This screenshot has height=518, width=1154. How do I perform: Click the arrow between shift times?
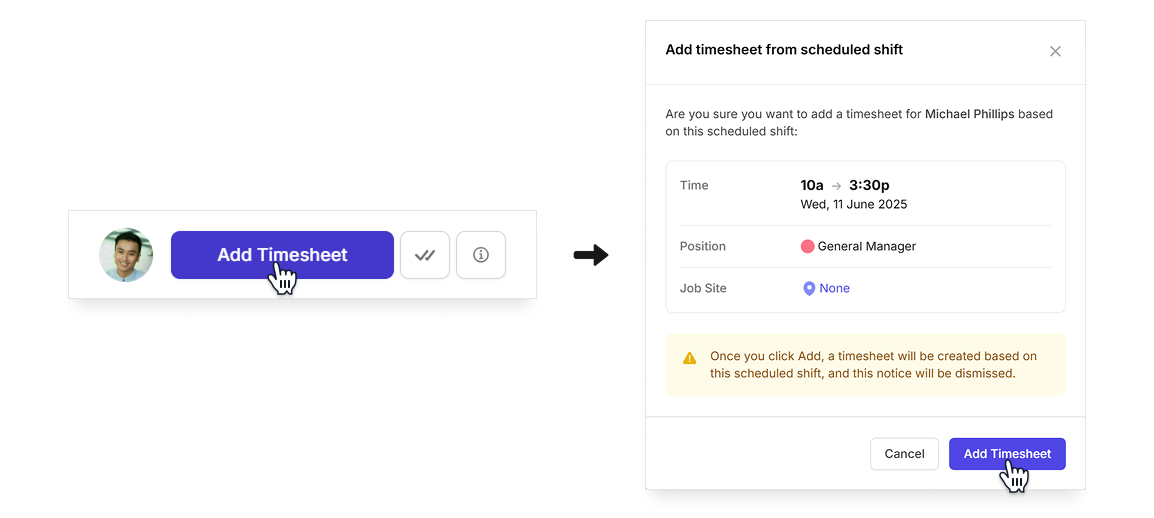coord(836,186)
